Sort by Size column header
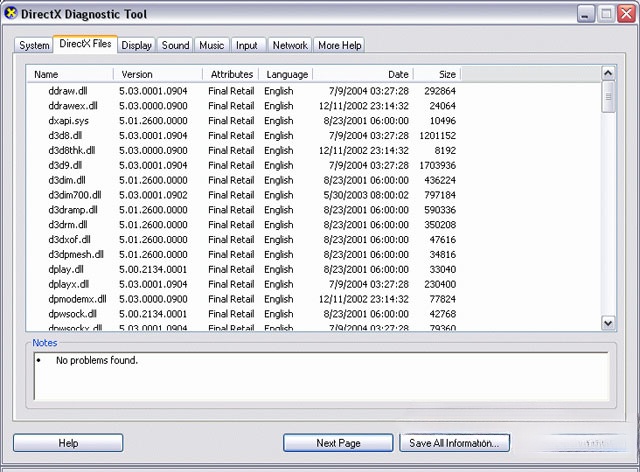Screen dimensions: 640x472 (x=437, y=74)
